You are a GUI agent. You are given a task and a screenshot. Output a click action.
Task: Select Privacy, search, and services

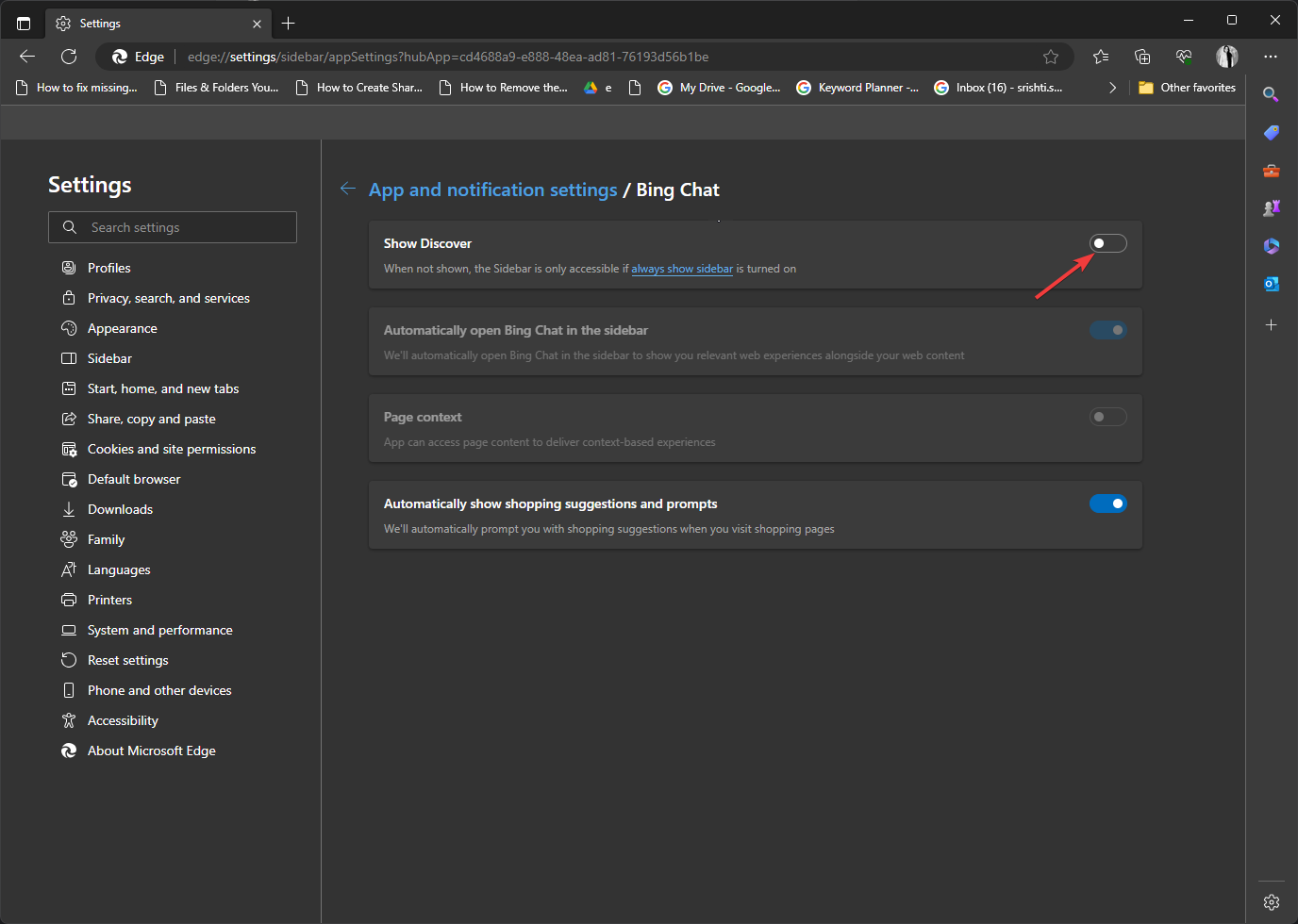169,297
